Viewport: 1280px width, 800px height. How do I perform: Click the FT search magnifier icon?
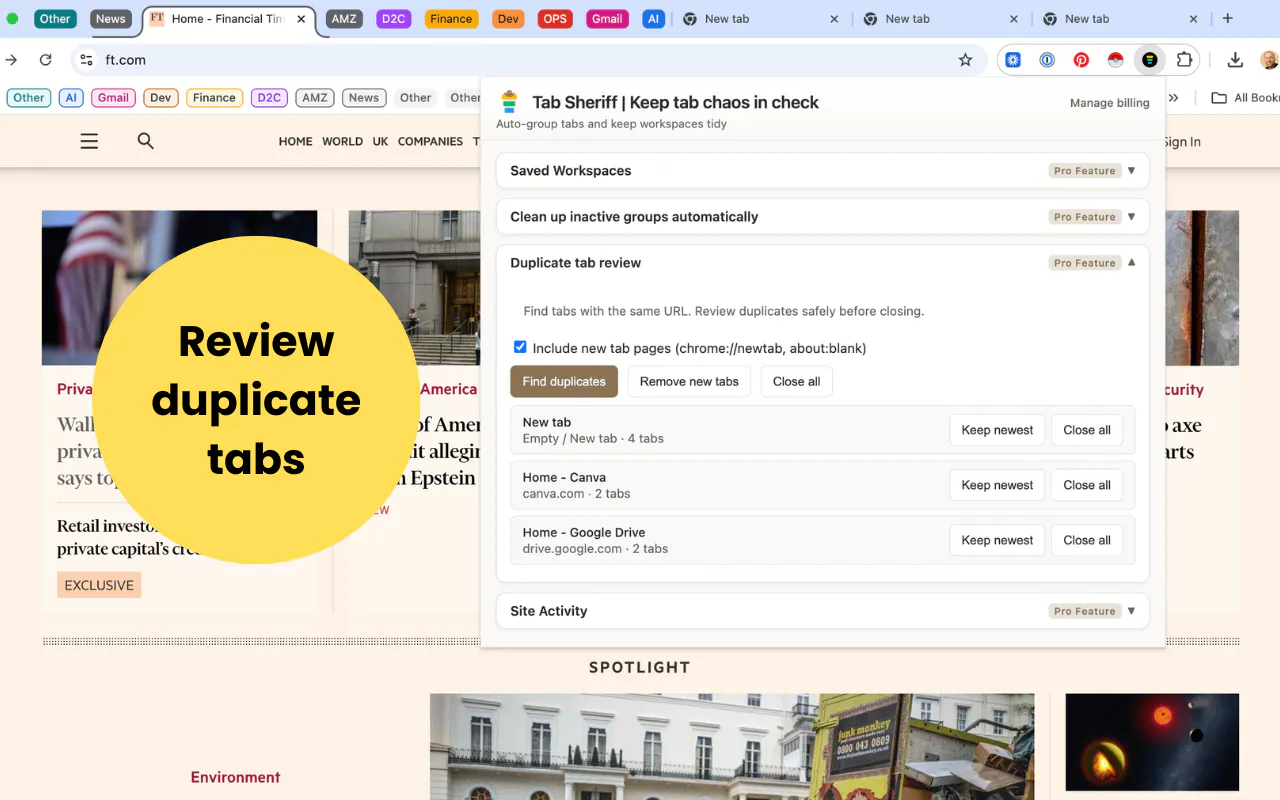click(146, 141)
